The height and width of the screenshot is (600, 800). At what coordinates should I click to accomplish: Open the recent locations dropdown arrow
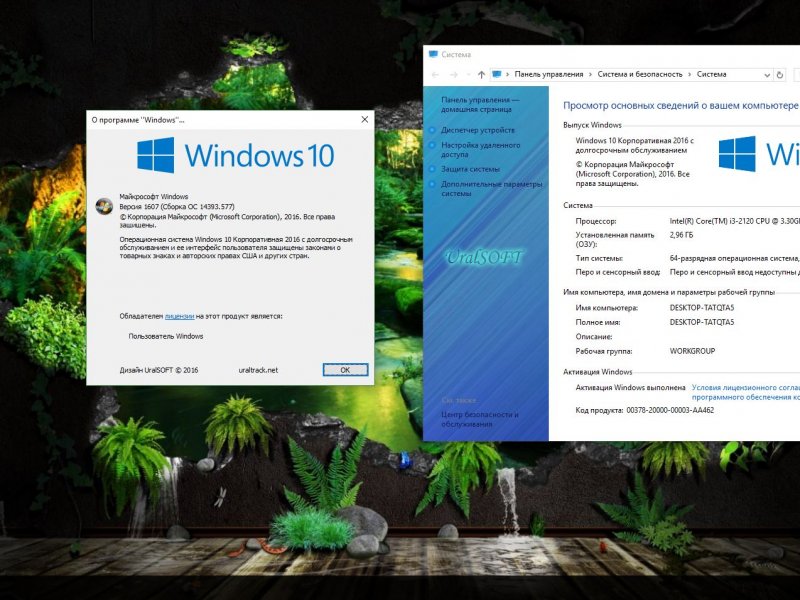point(468,75)
